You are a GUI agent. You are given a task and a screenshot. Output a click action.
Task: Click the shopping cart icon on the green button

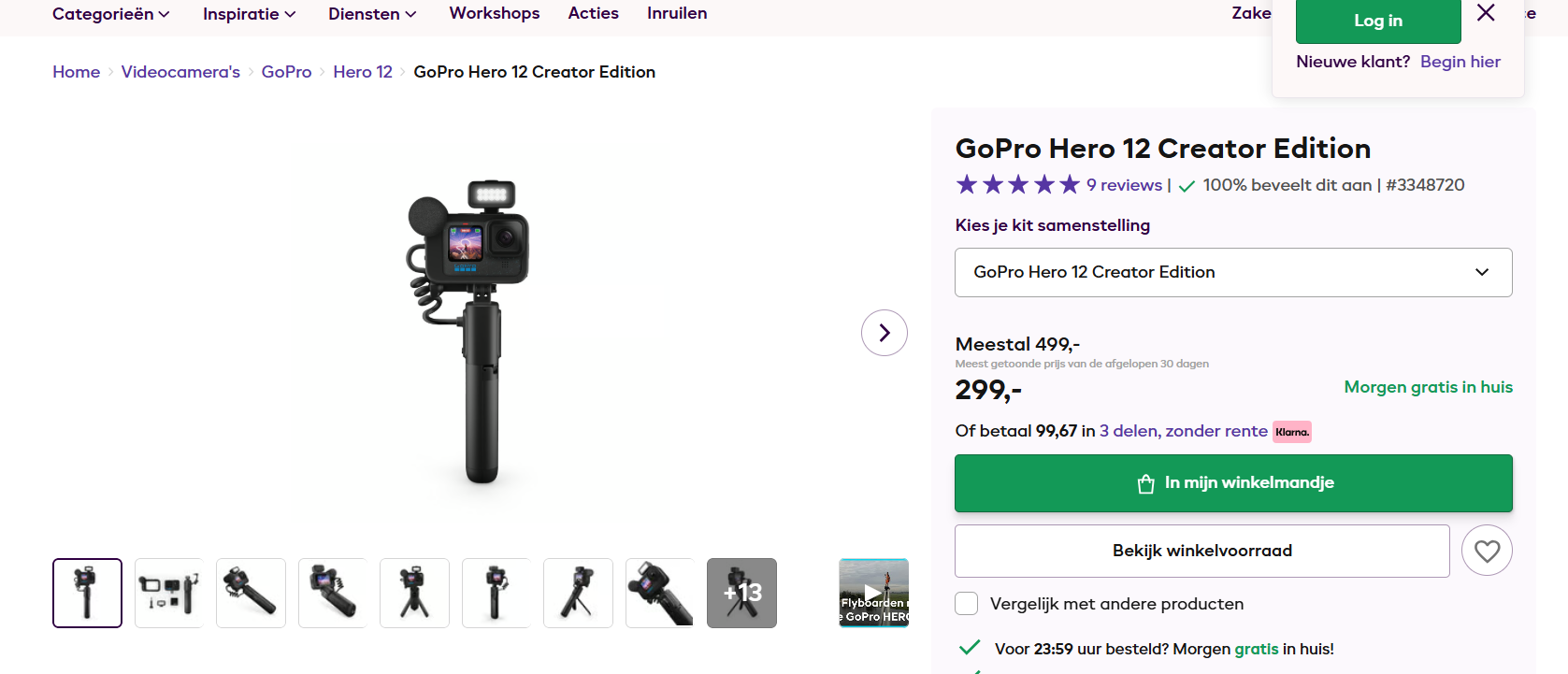tap(1144, 483)
